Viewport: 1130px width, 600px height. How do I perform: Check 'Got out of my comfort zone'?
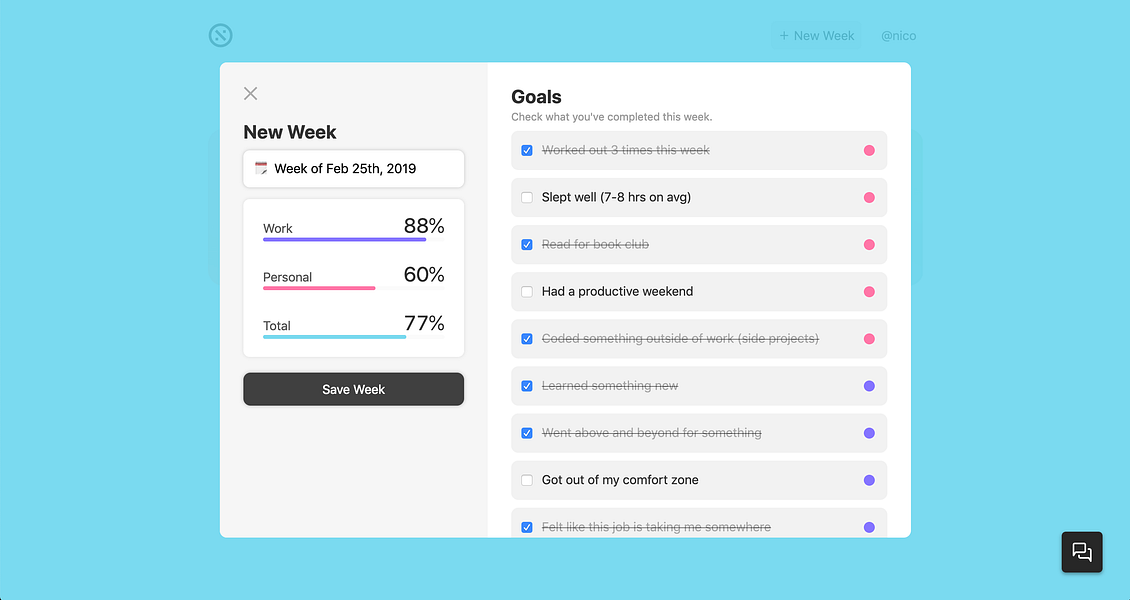(527, 480)
